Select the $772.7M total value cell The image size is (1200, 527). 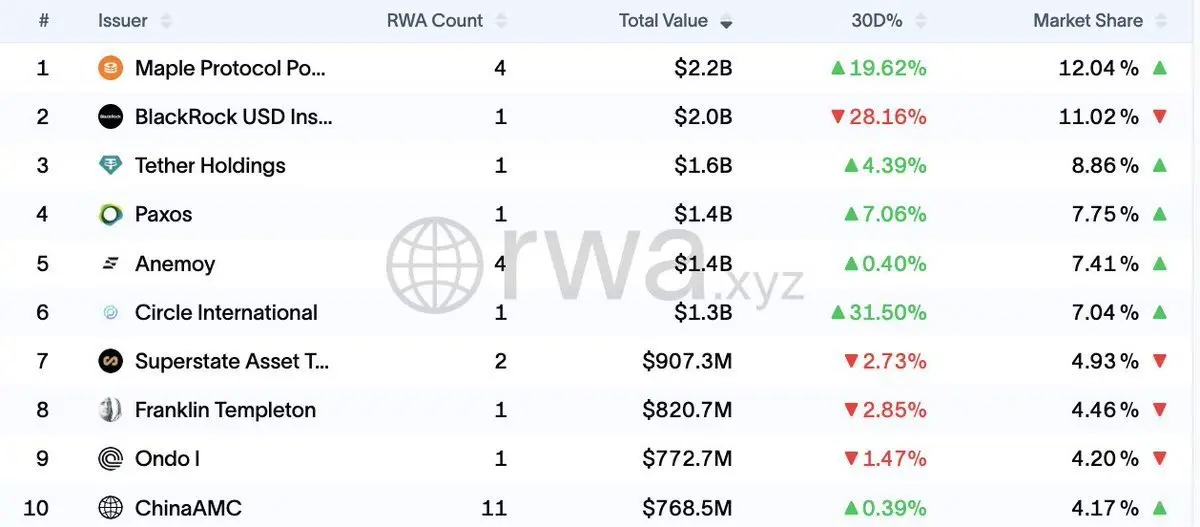tap(687, 458)
